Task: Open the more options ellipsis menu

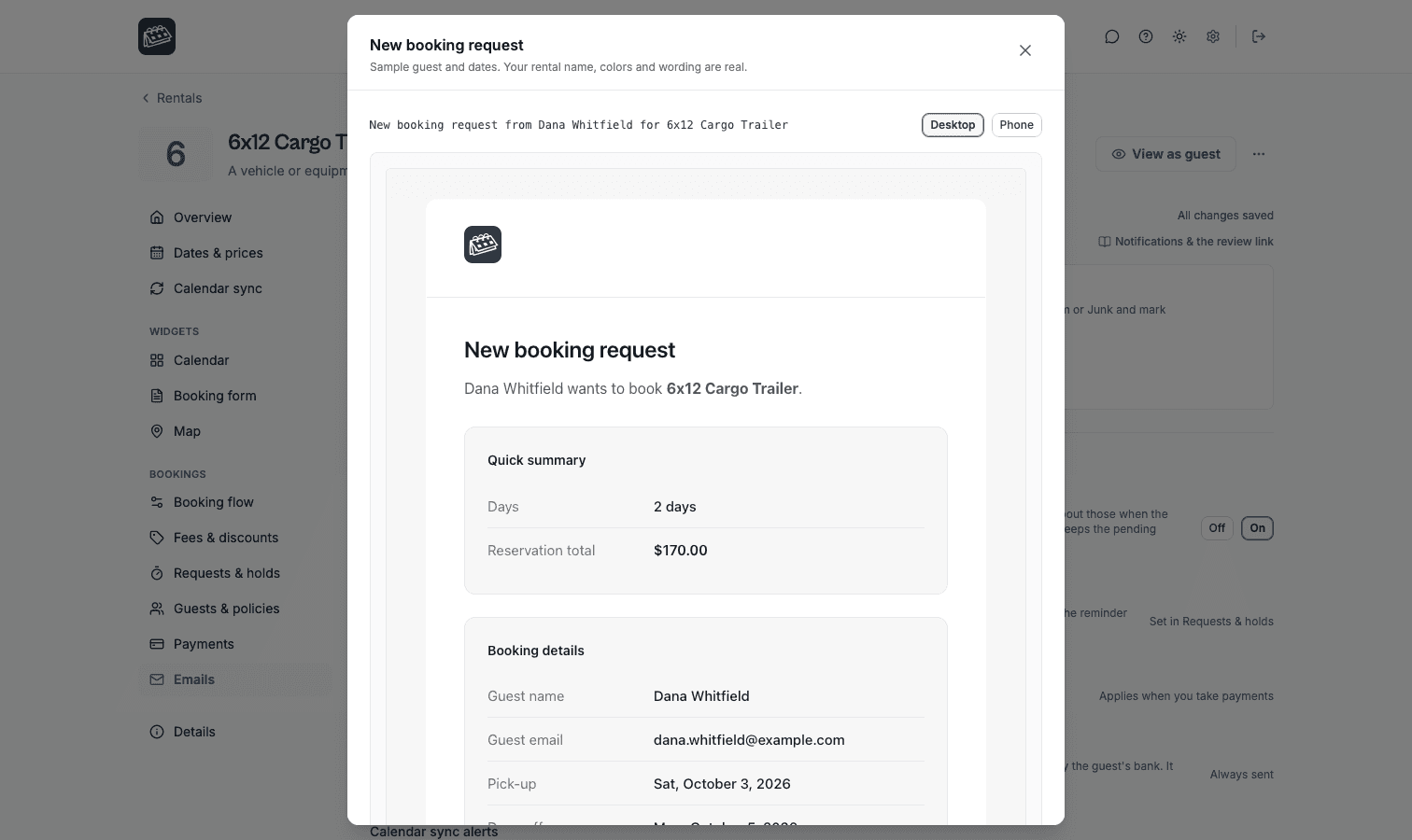Action: coord(1259,154)
